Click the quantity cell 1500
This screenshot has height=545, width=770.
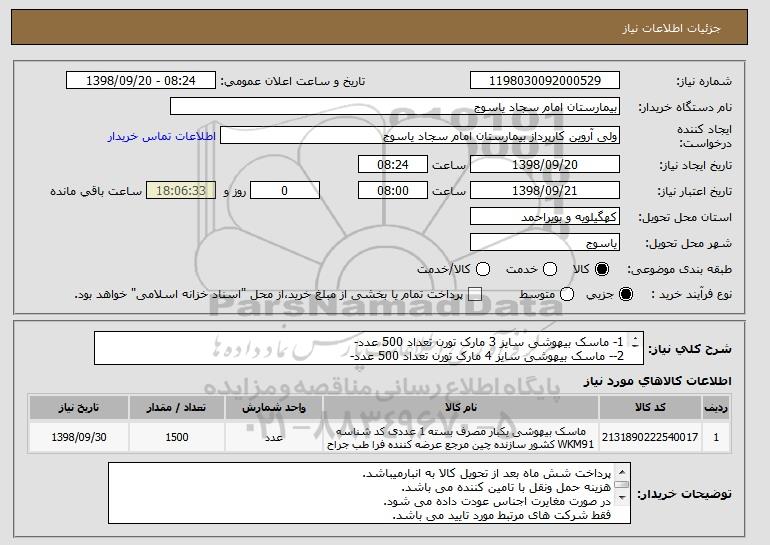[177, 437]
